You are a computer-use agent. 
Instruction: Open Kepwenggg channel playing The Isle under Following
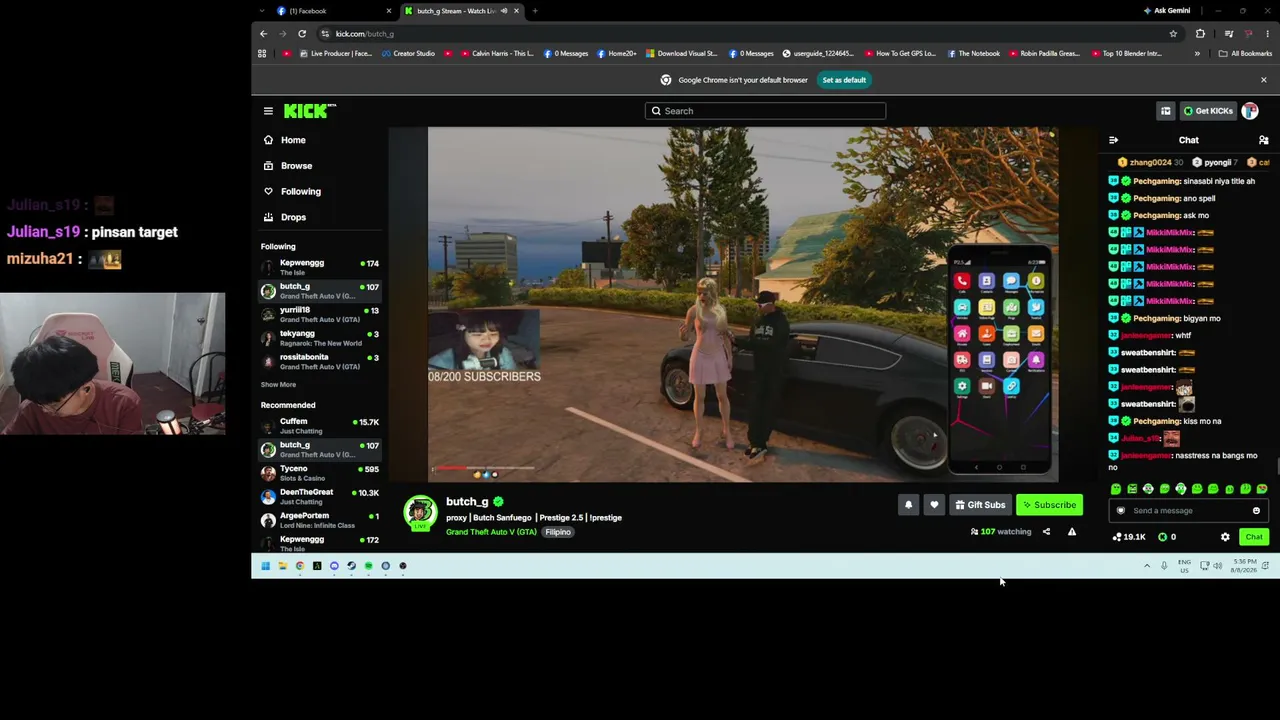(x=320, y=267)
